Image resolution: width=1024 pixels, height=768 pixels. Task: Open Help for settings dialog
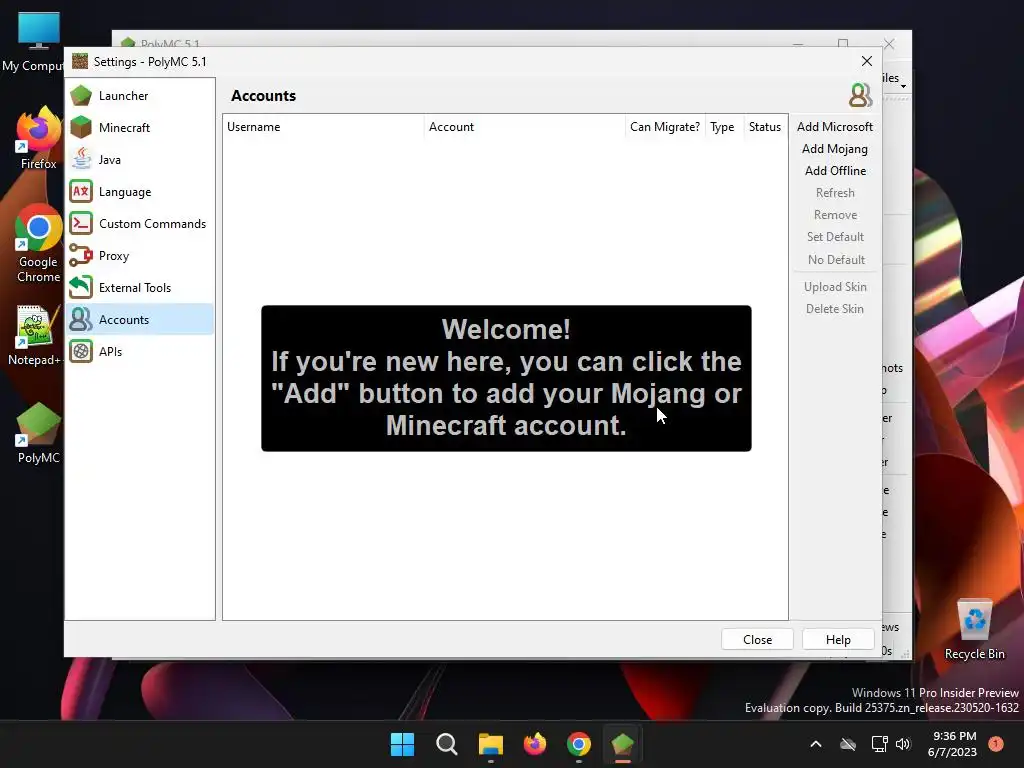838,639
